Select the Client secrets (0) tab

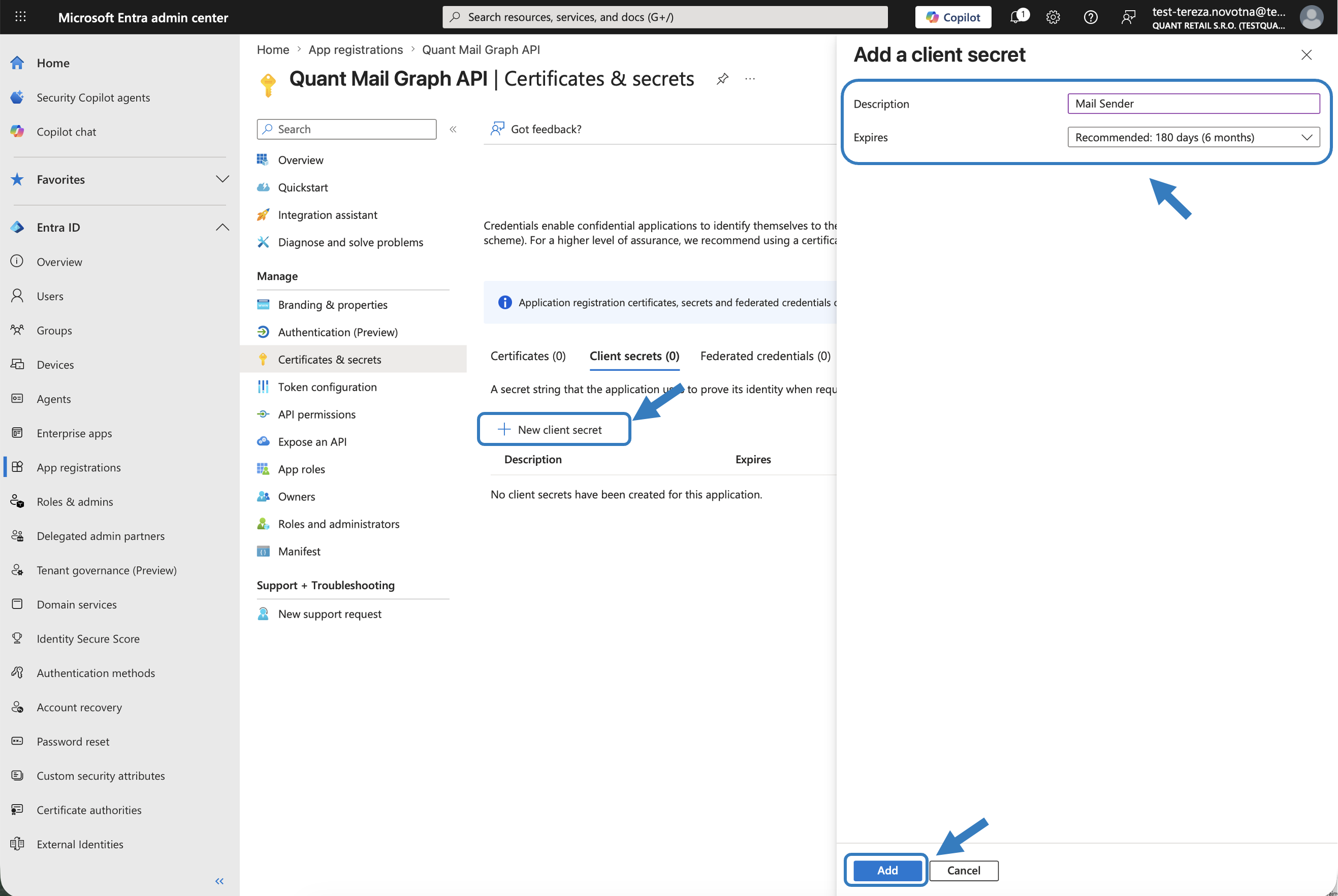pos(634,356)
